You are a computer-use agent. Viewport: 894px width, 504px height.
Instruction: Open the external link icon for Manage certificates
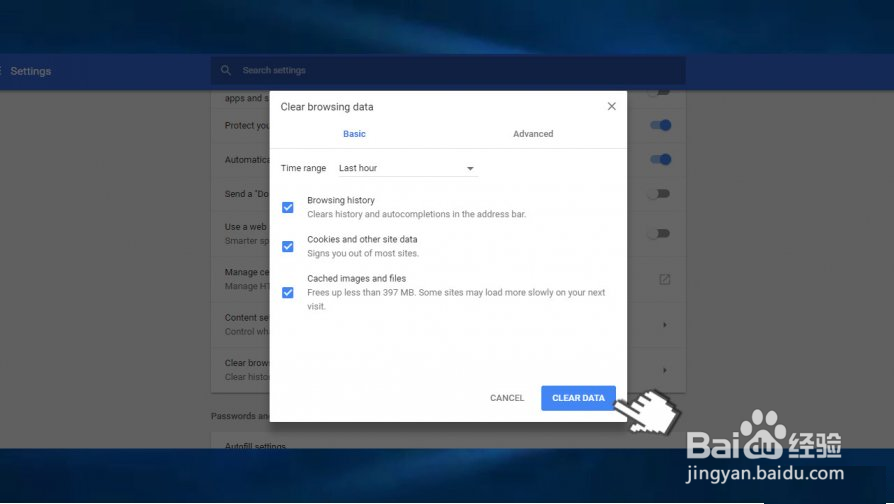pos(665,279)
